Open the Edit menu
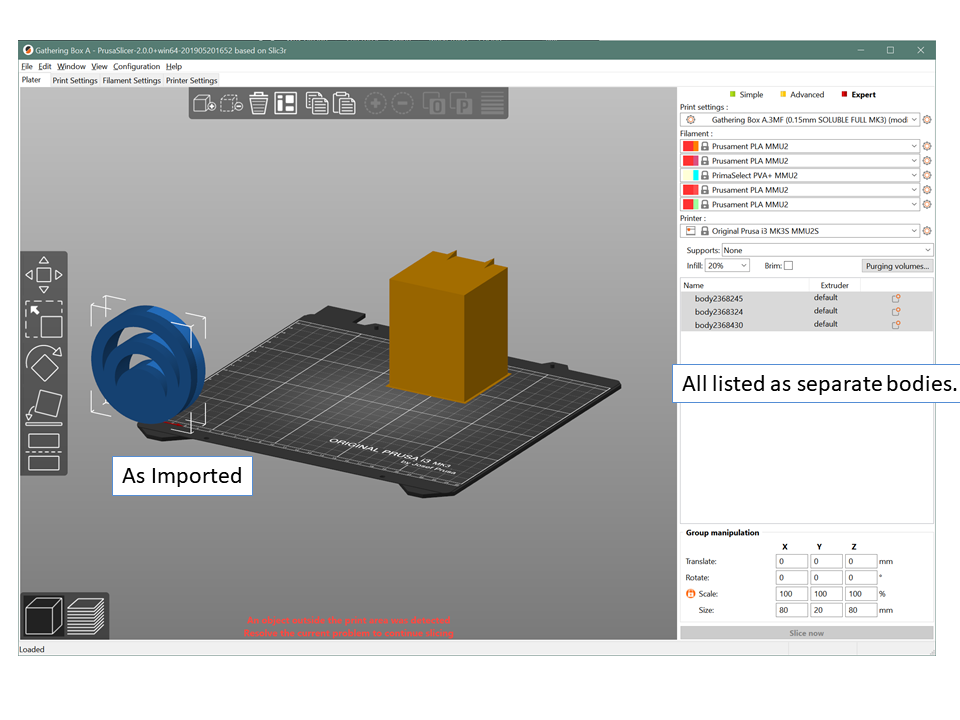 45,66
